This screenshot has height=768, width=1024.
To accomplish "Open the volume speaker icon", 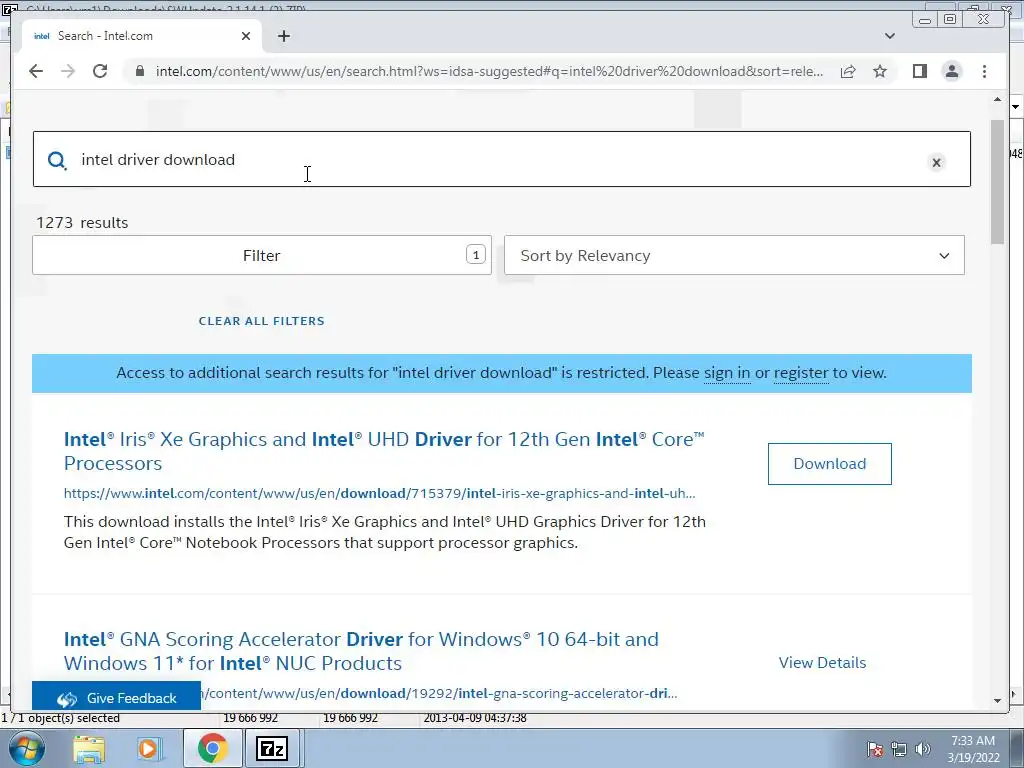I will [x=922, y=749].
